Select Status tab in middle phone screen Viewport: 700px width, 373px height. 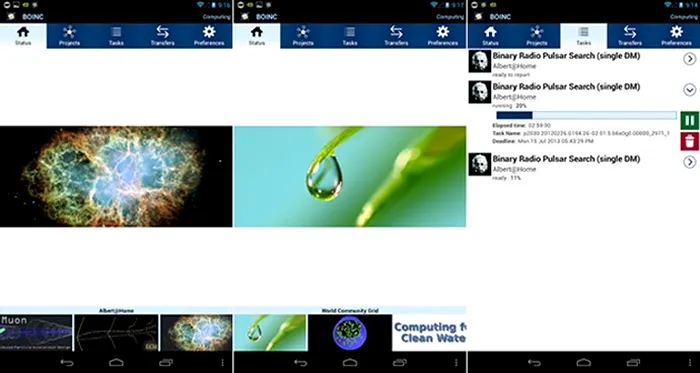point(257,36)
